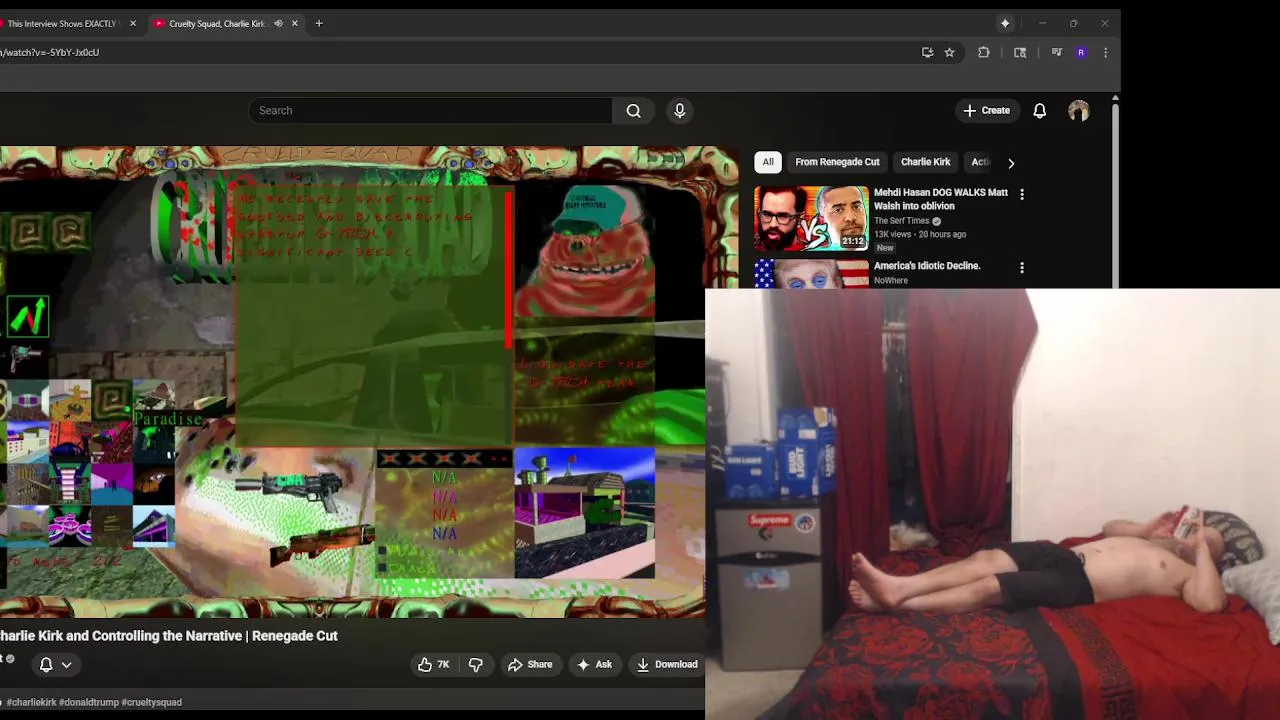Click the page URL in the address bar
1280x720 pixels.
50,52
